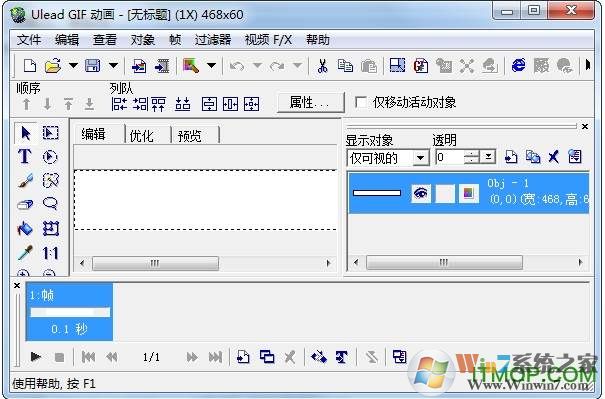Toggle the 仅移动活动对象 checkbox
This screenshot has height=399, width=605.
[x=361, y=102]
